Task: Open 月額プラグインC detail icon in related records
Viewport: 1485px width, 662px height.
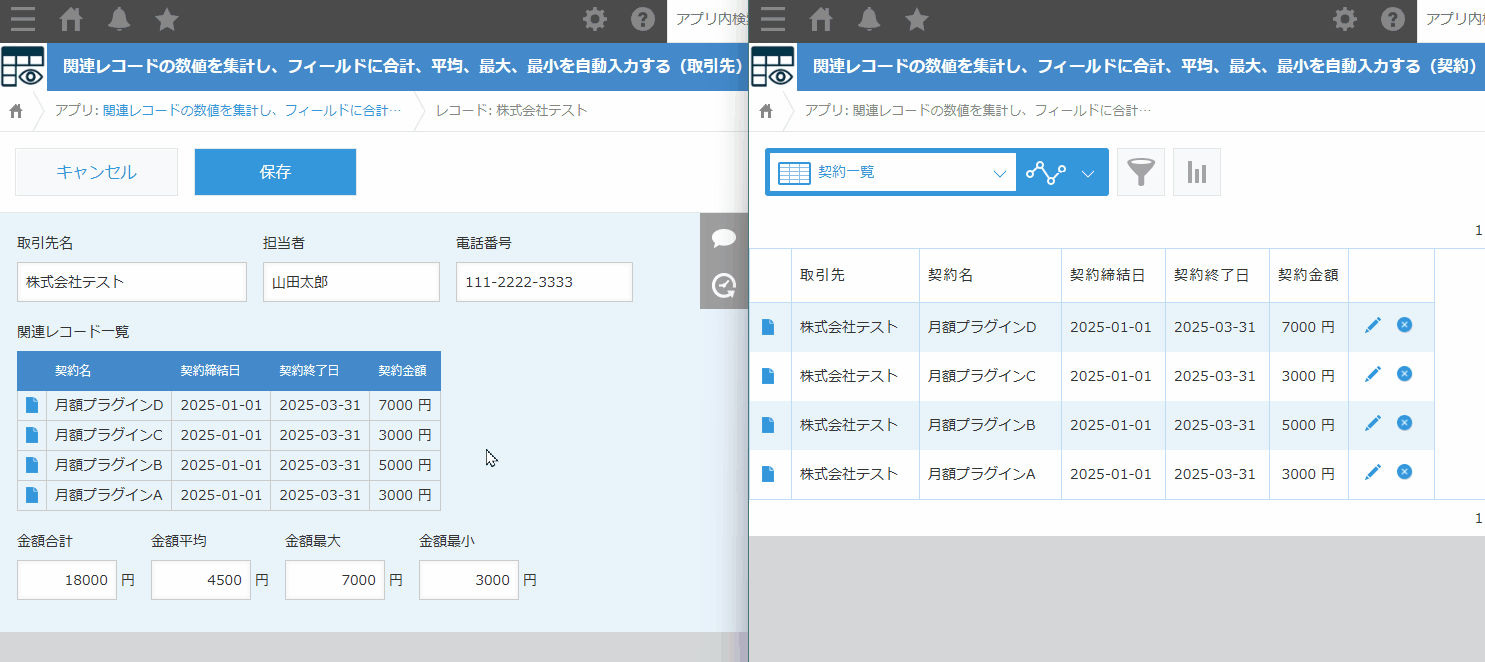Action: pyautogui.click(x=32, y=435)
